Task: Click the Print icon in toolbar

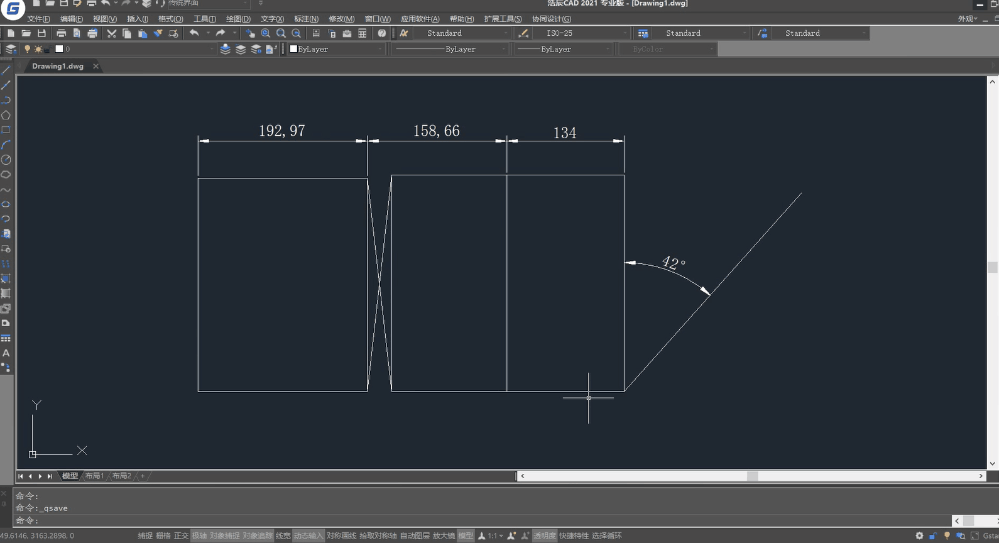Action: point(61,33)
